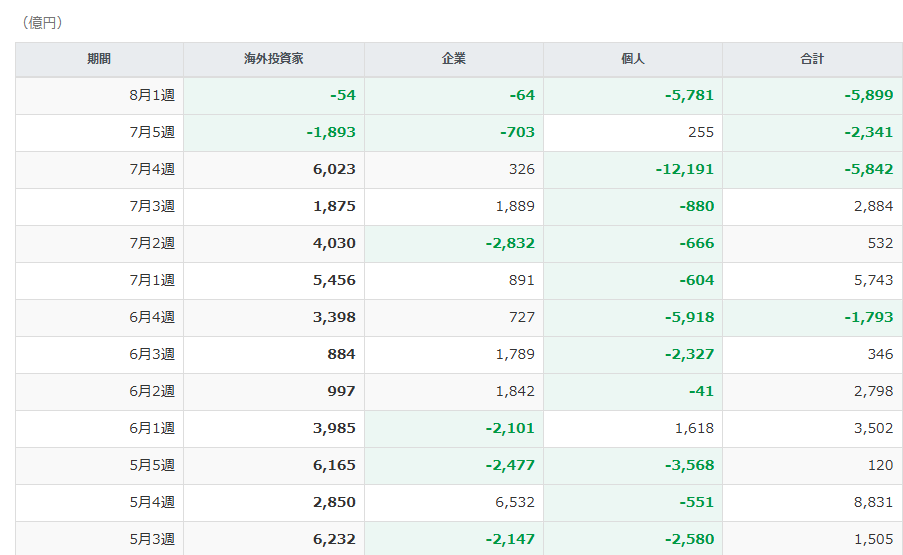
Task: Select the 8月1週 row label
Action: [x=152, y=96]
